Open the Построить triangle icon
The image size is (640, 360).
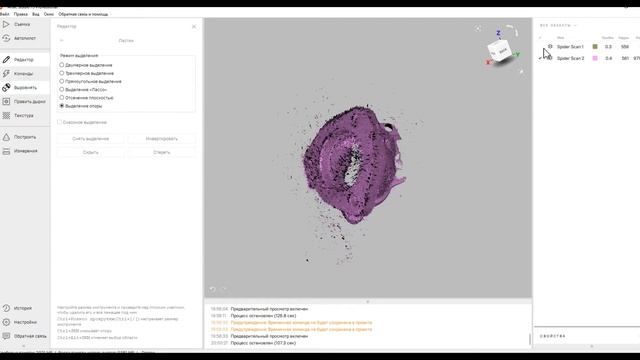click(x=6, y=137)
